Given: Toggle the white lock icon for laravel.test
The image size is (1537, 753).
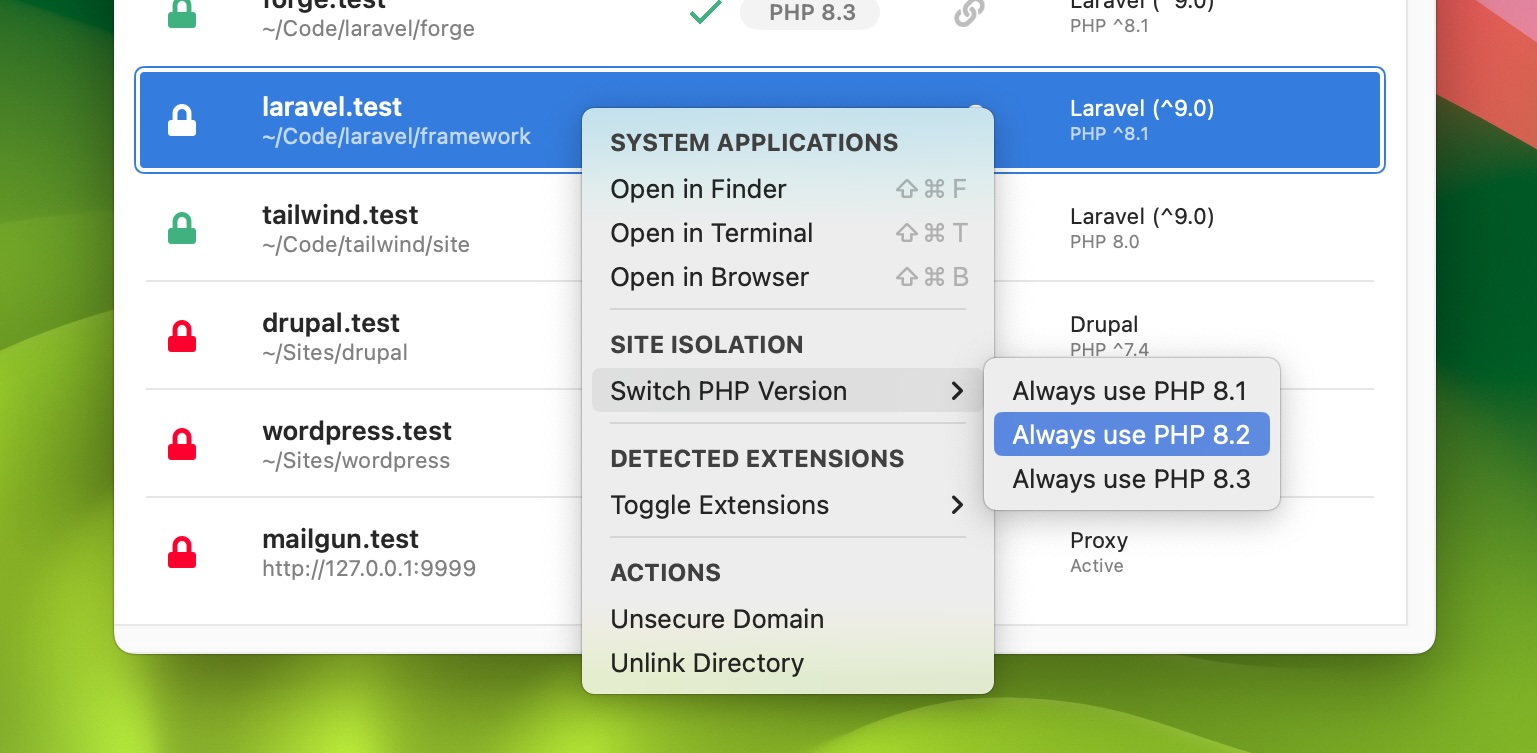Looking at the screenshot, I should (181, 120).
